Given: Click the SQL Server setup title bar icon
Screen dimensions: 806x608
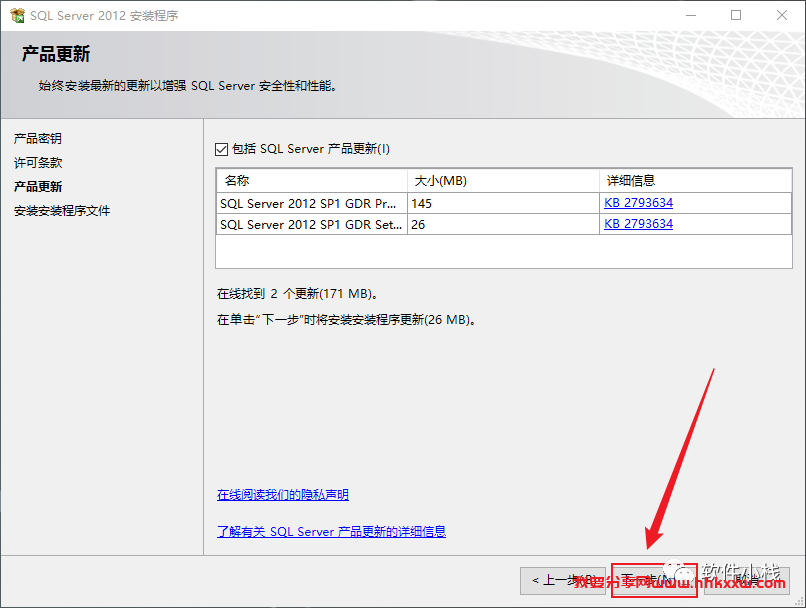Looking at the screenshot, I should pos(17,15).
